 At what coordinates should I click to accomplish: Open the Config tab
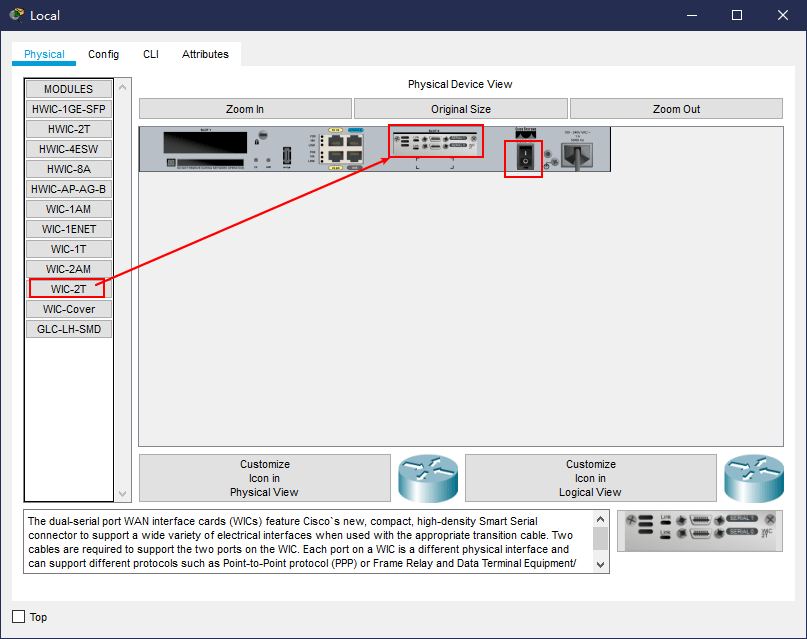coord(103,54)
